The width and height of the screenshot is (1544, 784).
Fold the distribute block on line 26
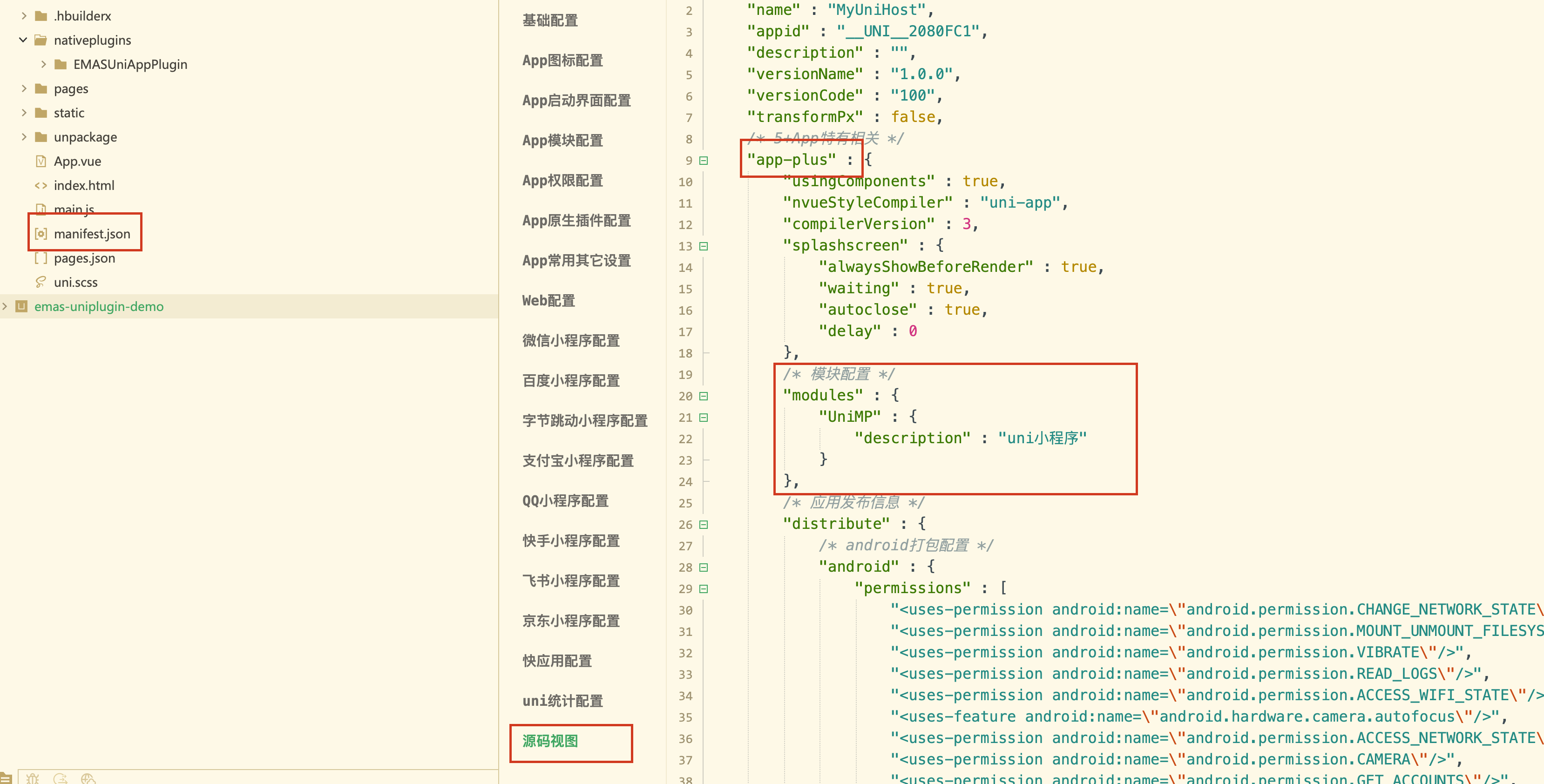point(704,525)
